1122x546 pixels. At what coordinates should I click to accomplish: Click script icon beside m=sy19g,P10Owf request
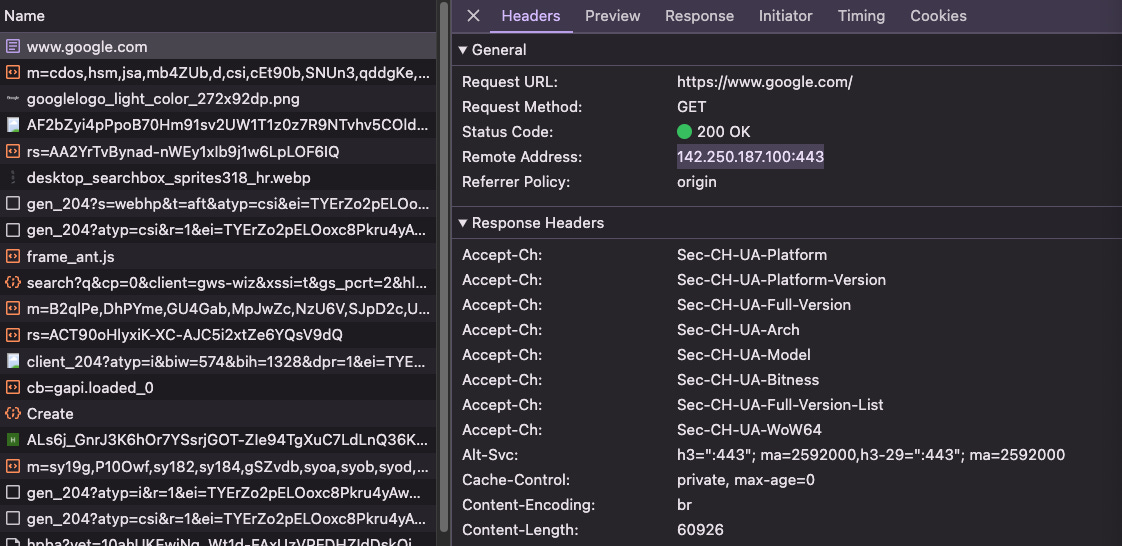[x=12, y=466]
